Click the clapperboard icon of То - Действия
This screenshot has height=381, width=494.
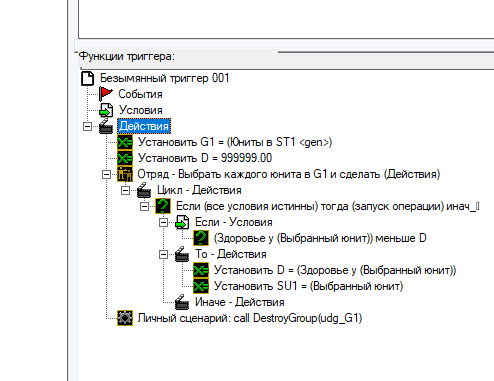182,254
